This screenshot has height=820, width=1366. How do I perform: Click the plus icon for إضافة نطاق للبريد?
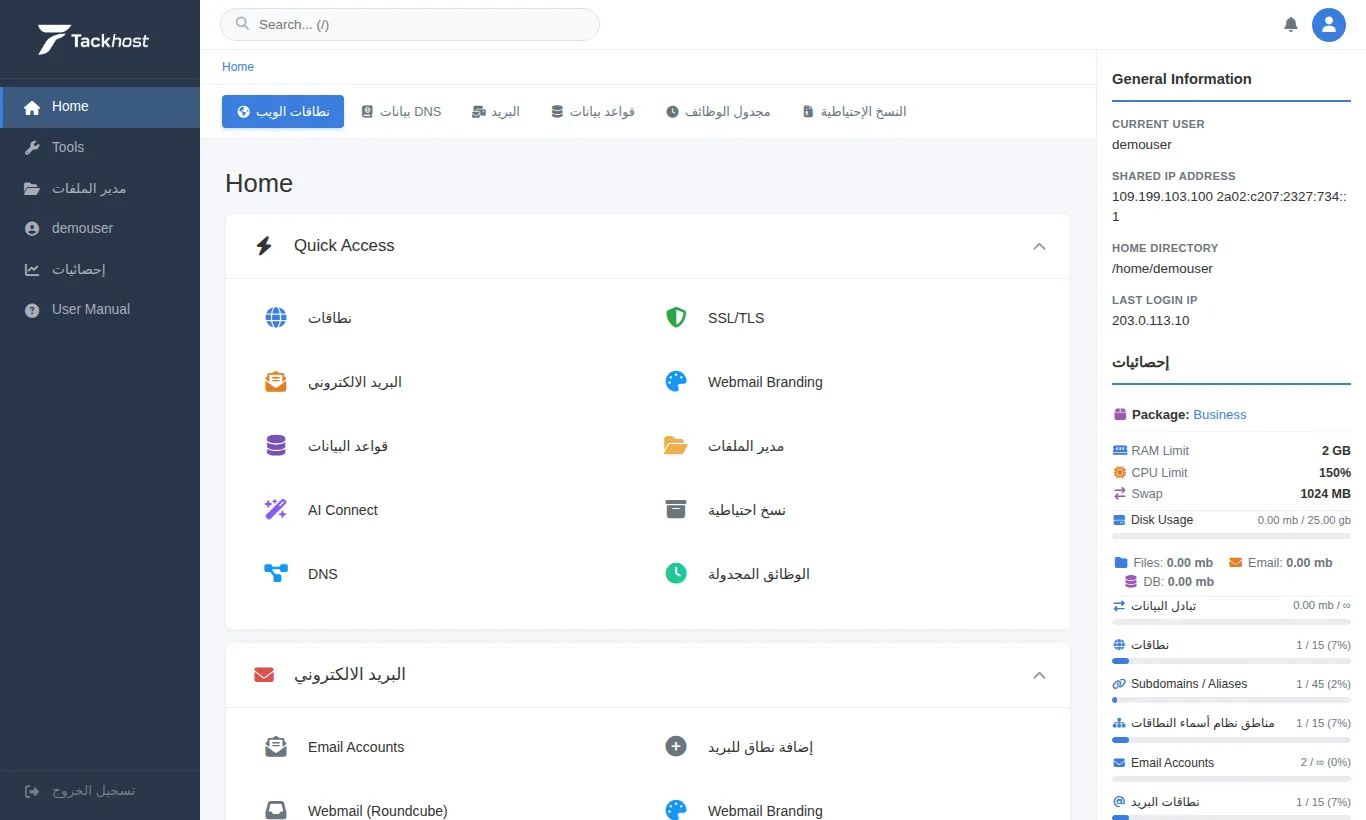click(676, 747)
